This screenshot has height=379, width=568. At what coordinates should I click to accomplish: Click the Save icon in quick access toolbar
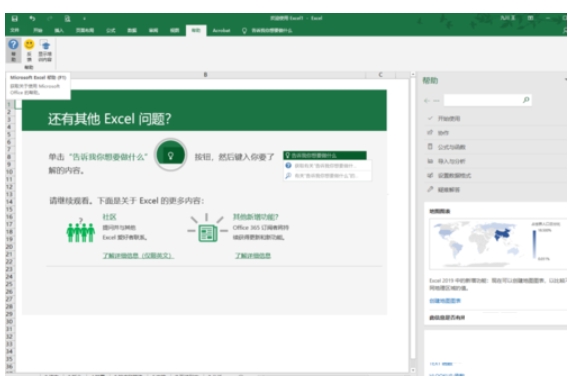14,18
